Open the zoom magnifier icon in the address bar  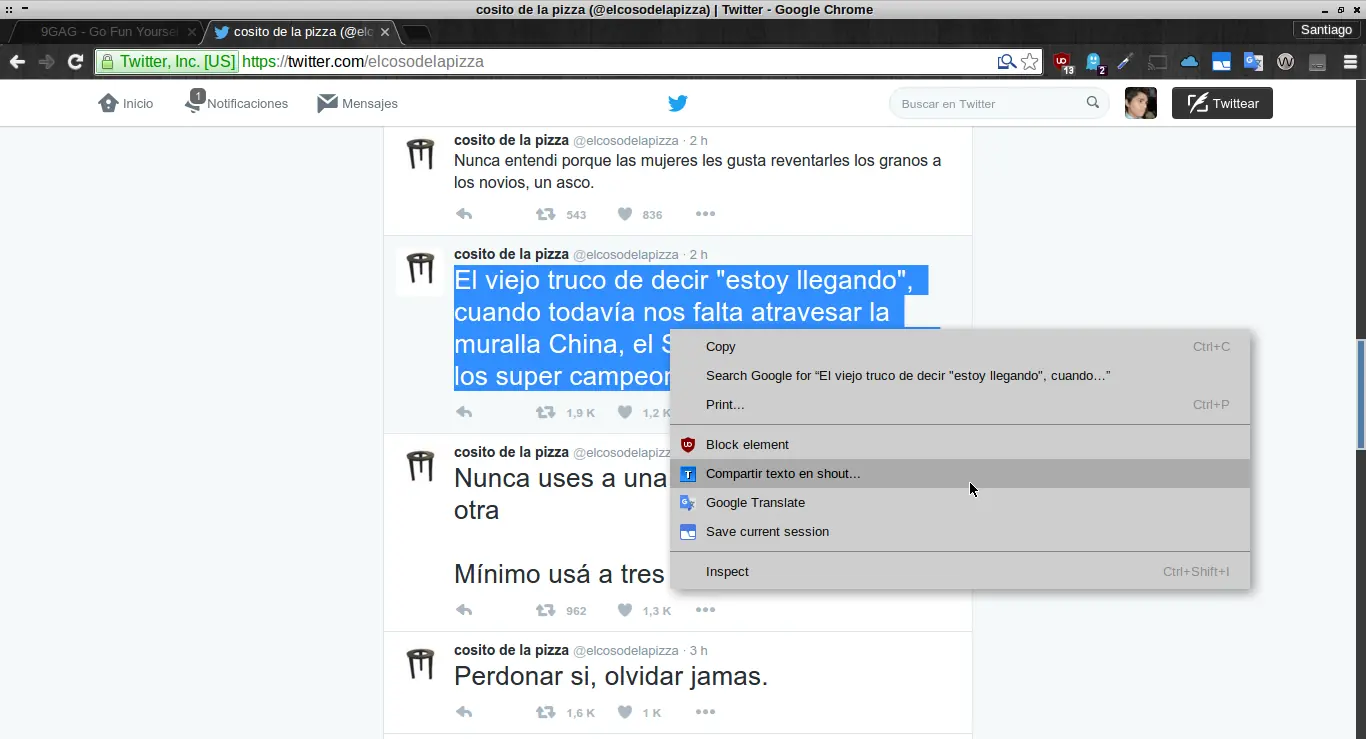point(1007,62)
